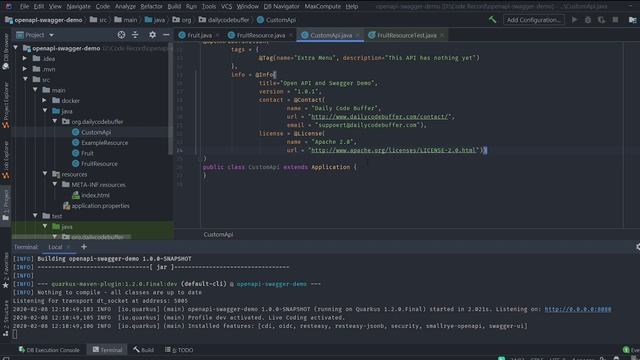Viewport: 640px width, 360px height.
Task: Open Project panel settings gear
Action: point(152,35)
